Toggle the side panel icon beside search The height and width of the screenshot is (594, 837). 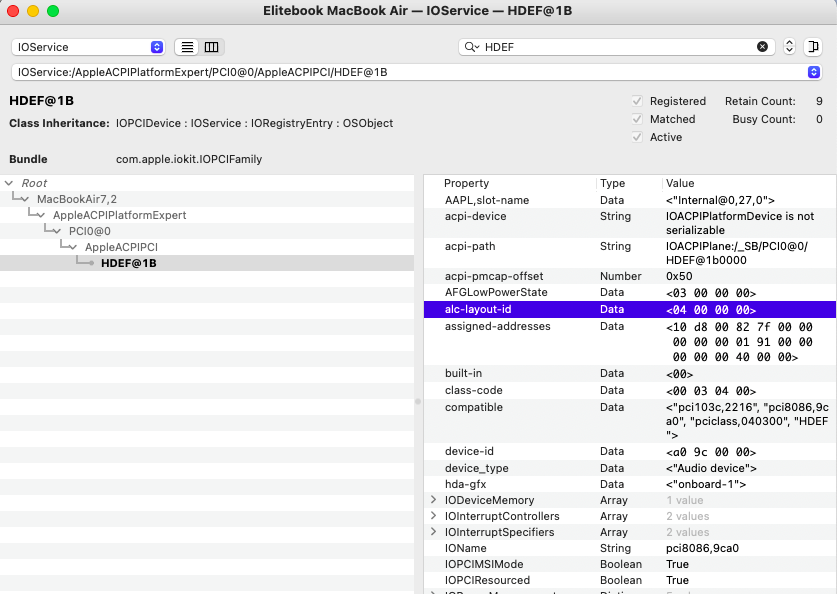click(813, 47)
